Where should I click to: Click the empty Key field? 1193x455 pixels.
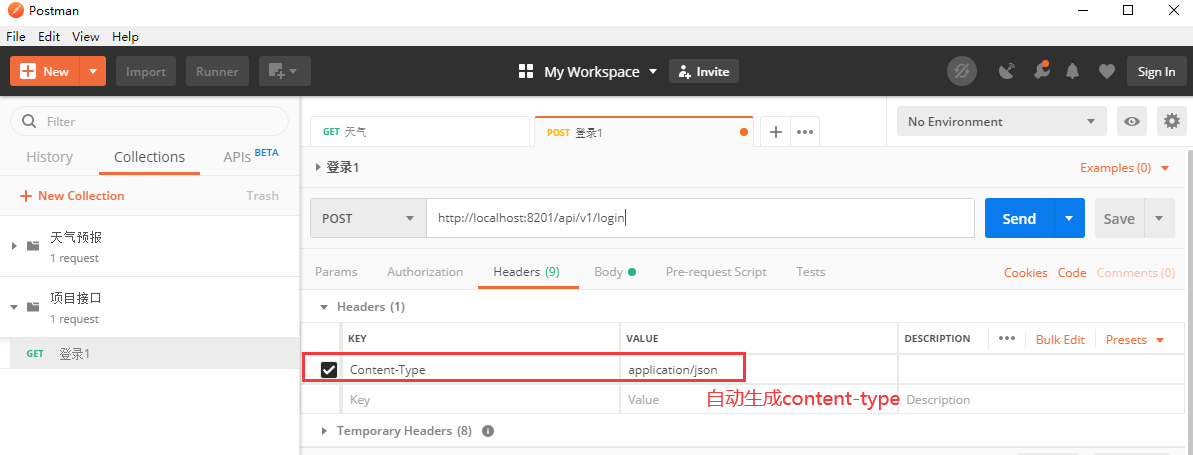482,399
